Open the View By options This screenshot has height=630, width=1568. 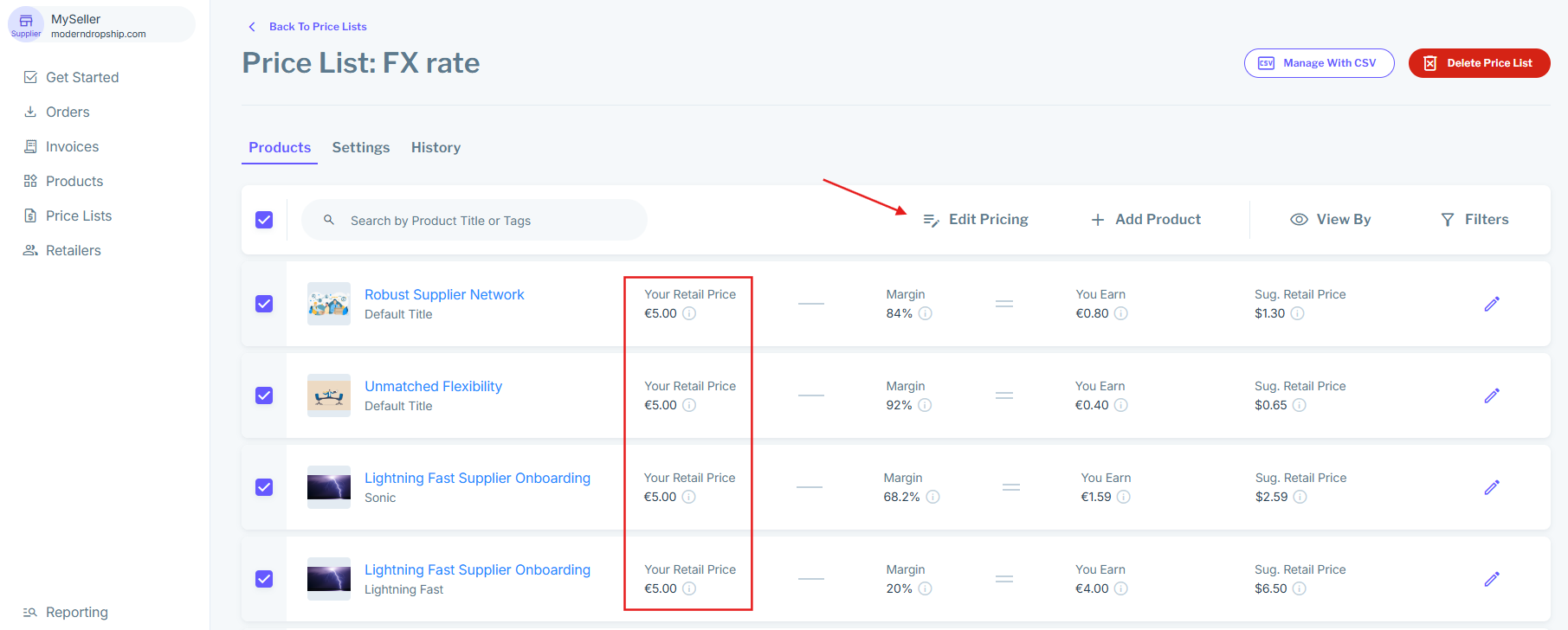(x=1331, y=220)
